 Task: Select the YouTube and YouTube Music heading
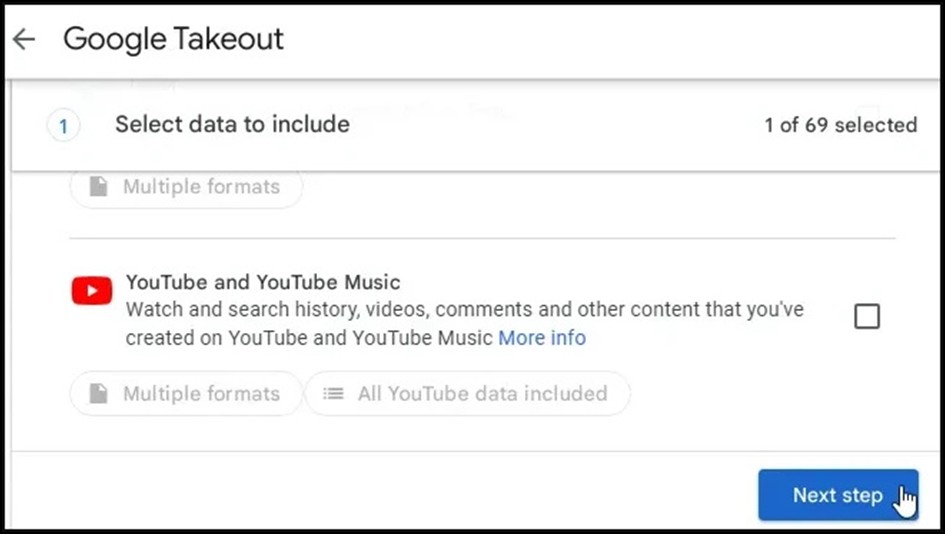point(263,282)
